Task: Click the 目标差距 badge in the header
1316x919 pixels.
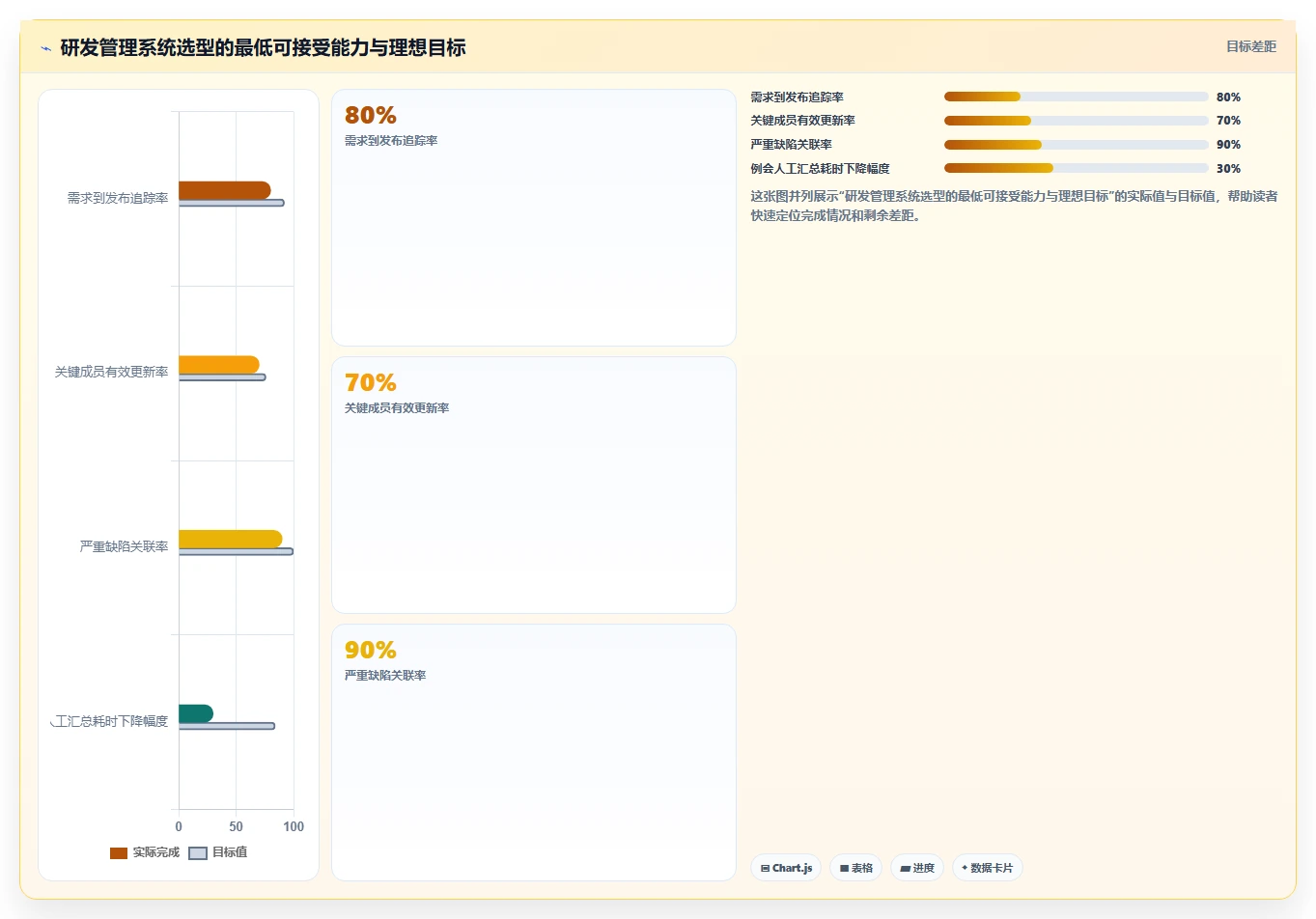Action: pyautogui.click(x=1251, y=46)
